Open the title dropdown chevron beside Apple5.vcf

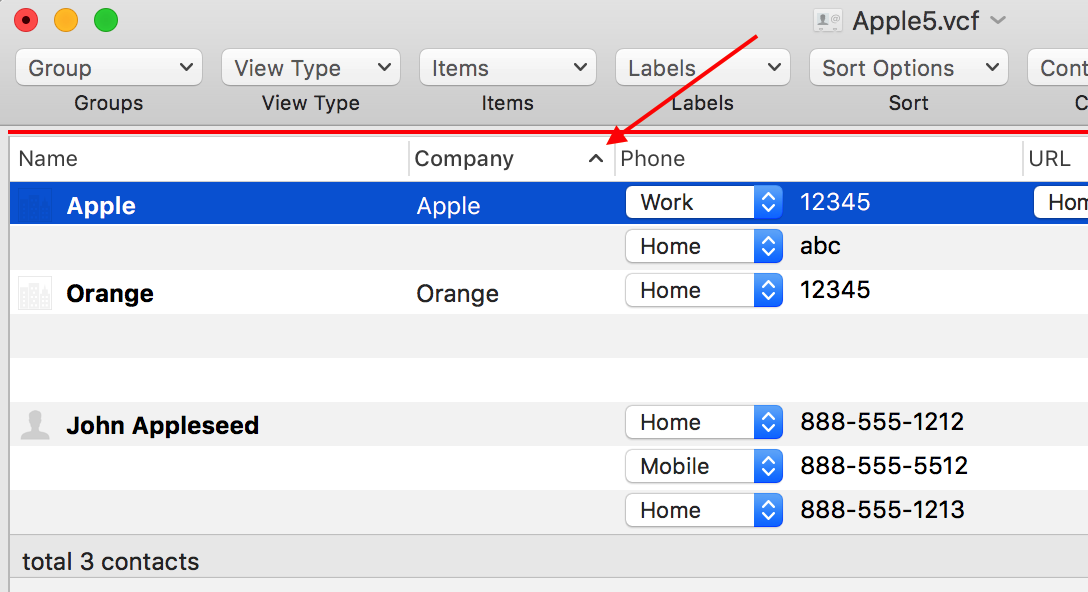point(997,20)
